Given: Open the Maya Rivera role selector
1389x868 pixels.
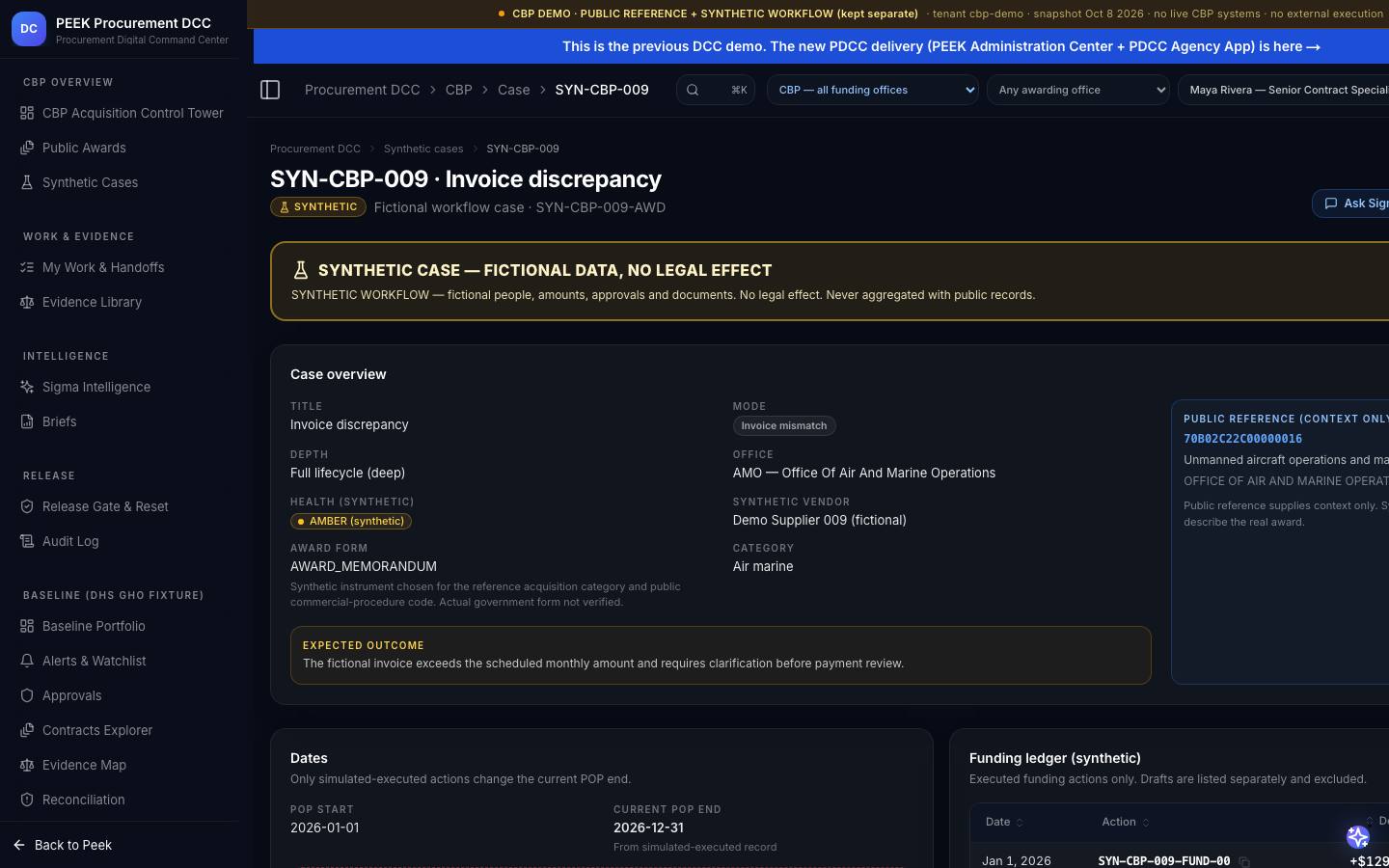Looking at the screenshot, I should click(x=1284, y=90).
